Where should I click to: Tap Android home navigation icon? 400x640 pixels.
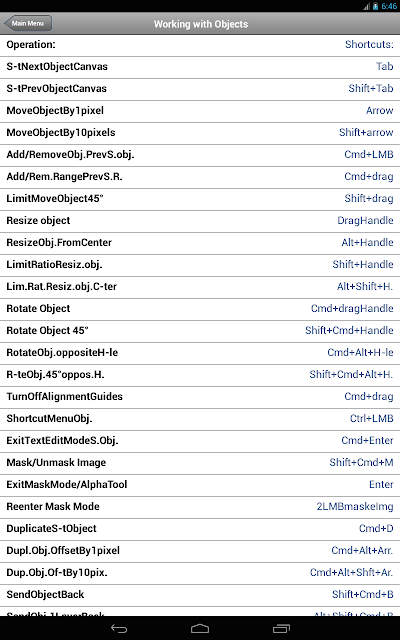[200, 629]
